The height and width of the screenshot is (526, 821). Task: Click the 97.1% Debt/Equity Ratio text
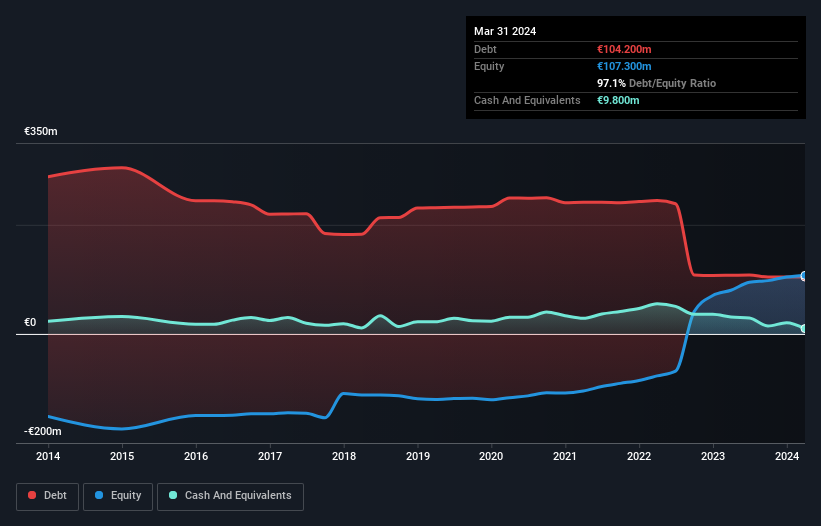click(657, 83)
